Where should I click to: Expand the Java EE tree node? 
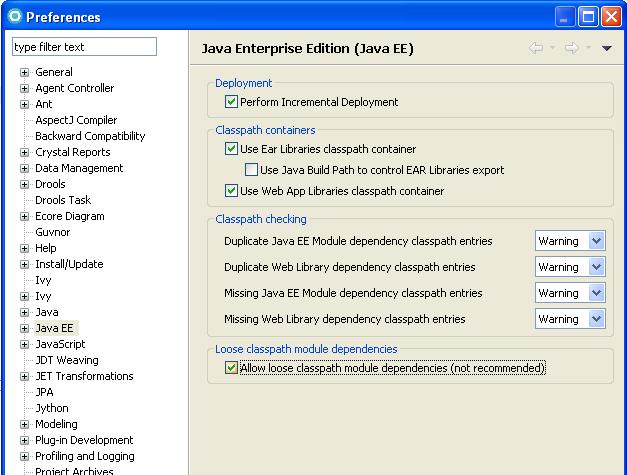pos(24,328)
